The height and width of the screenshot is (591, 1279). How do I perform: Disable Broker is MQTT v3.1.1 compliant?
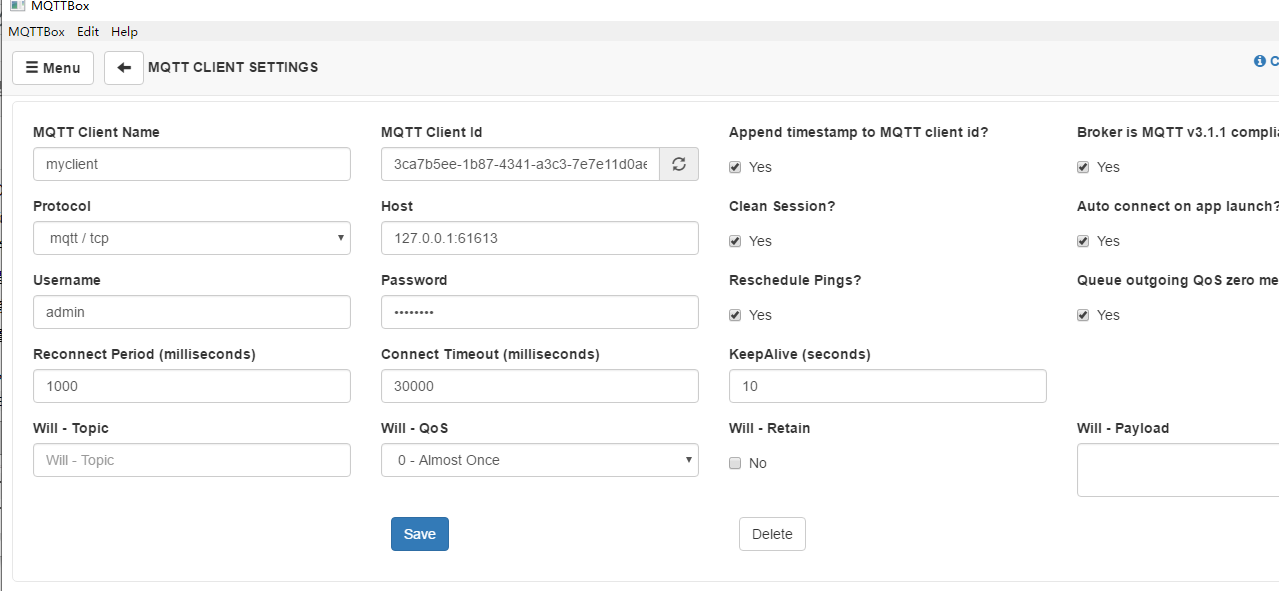(1083, 167)
